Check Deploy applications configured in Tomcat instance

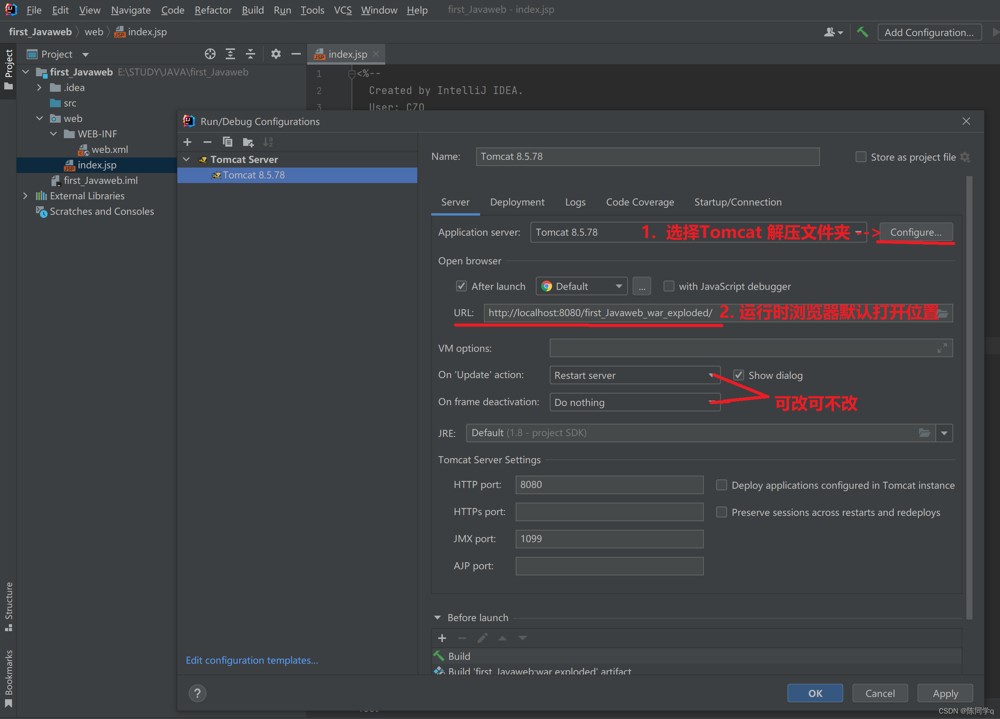[721, 485]
